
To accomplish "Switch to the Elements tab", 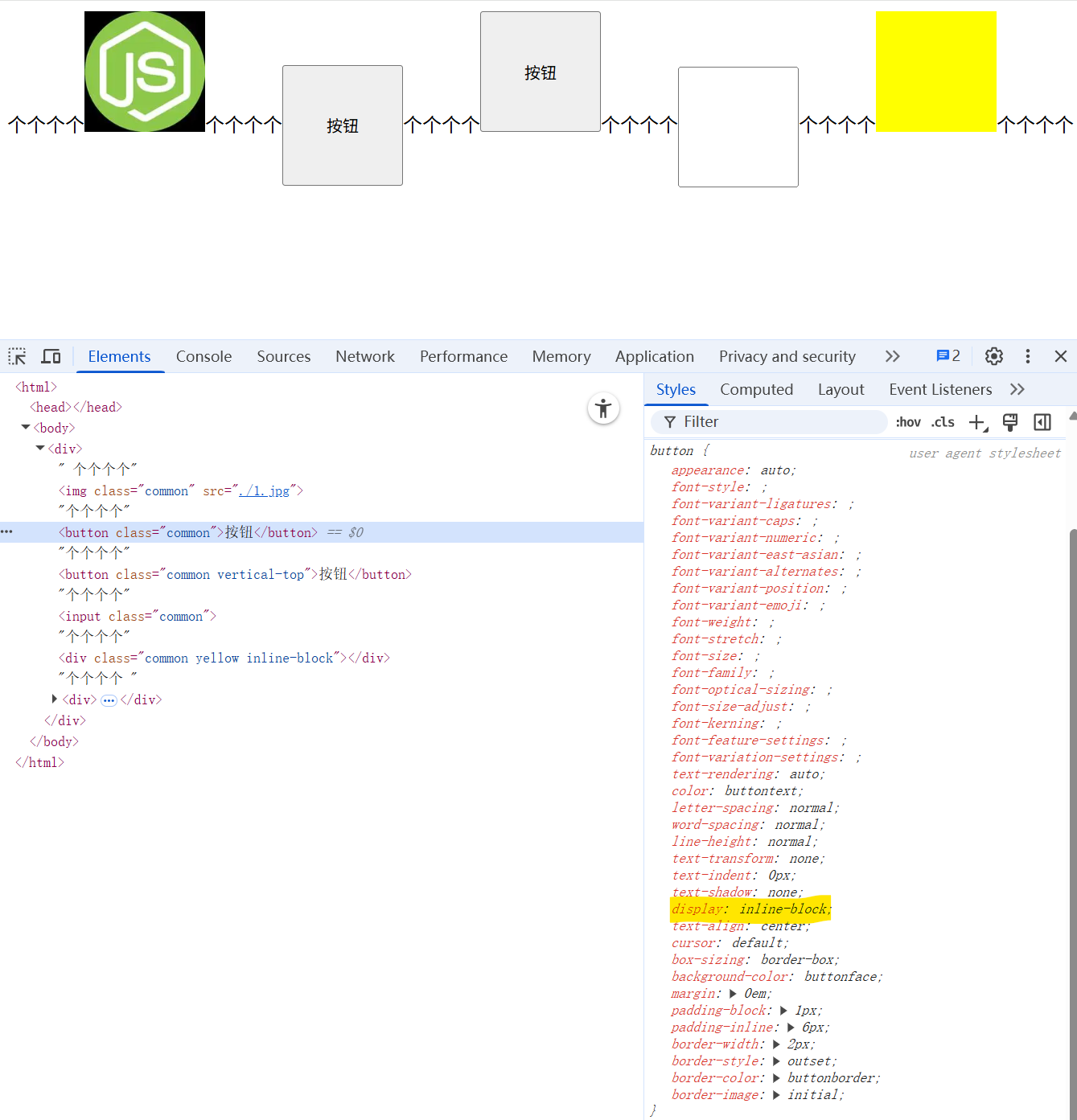I will click(119, 356).
